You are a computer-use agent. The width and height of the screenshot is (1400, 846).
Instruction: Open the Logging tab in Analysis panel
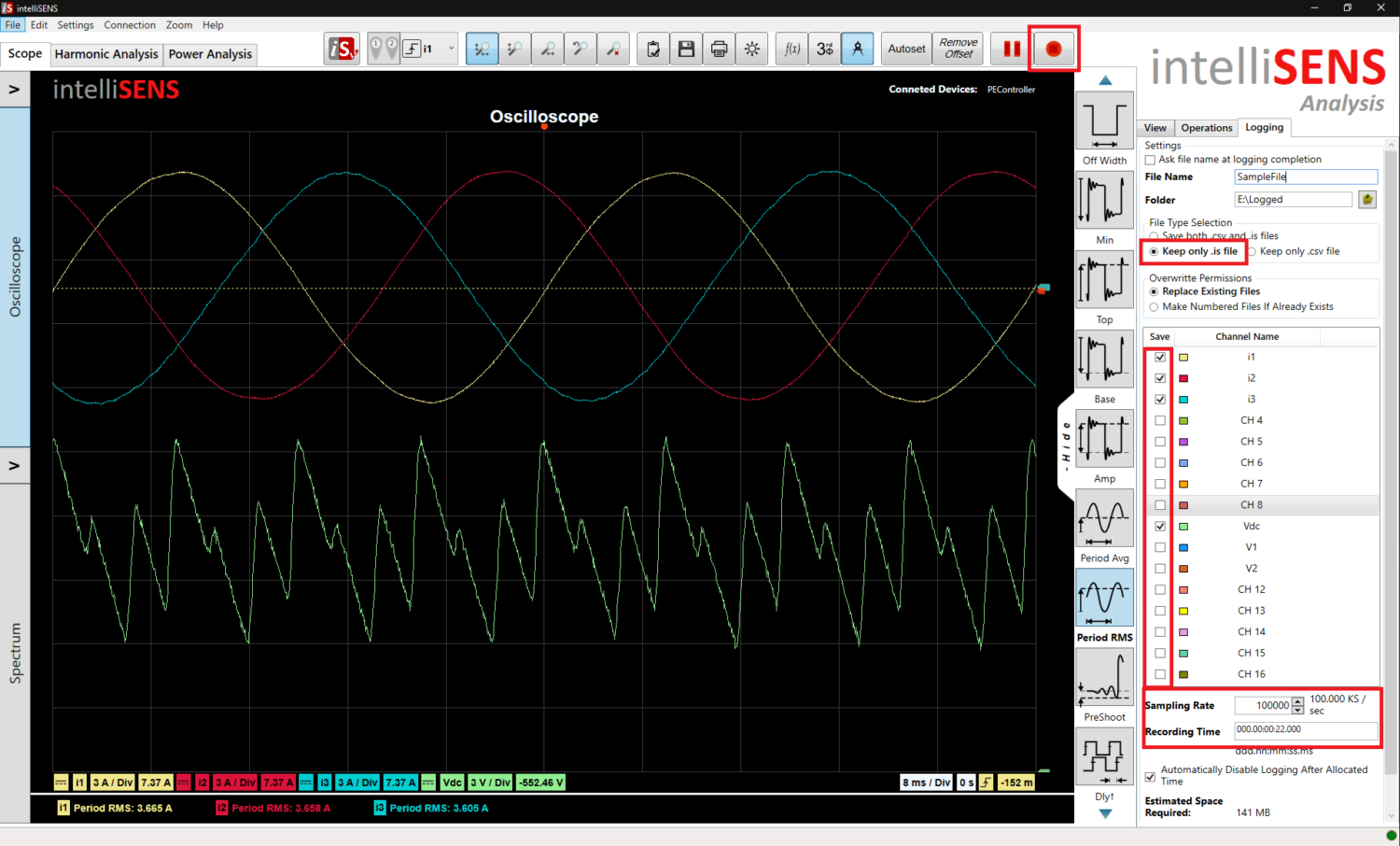(1264, 127)
